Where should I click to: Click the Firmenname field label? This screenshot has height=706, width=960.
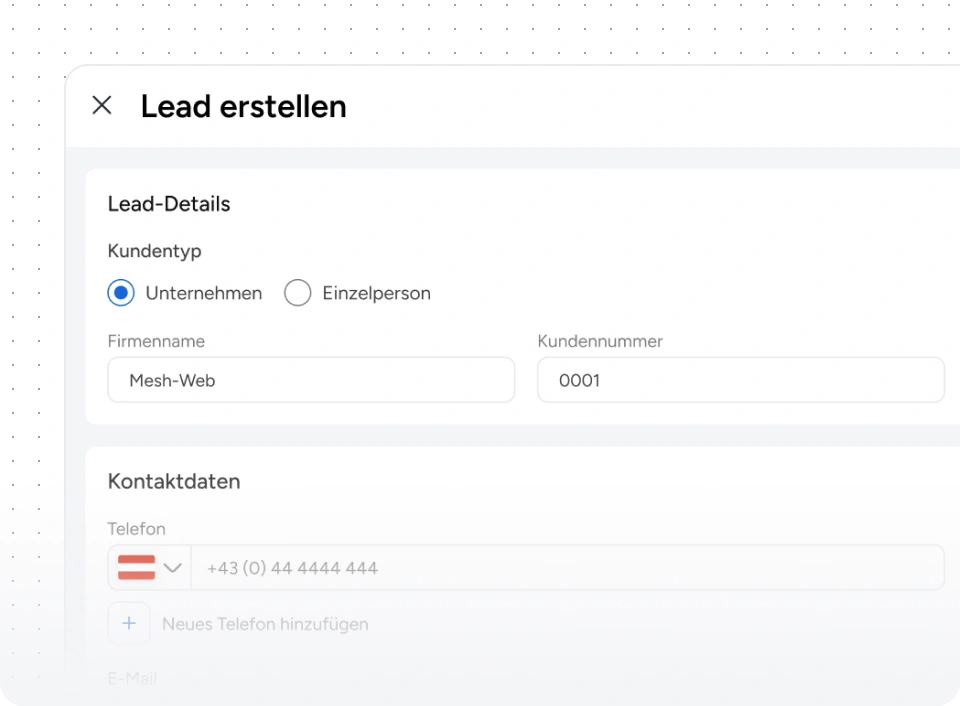[156, 341]
